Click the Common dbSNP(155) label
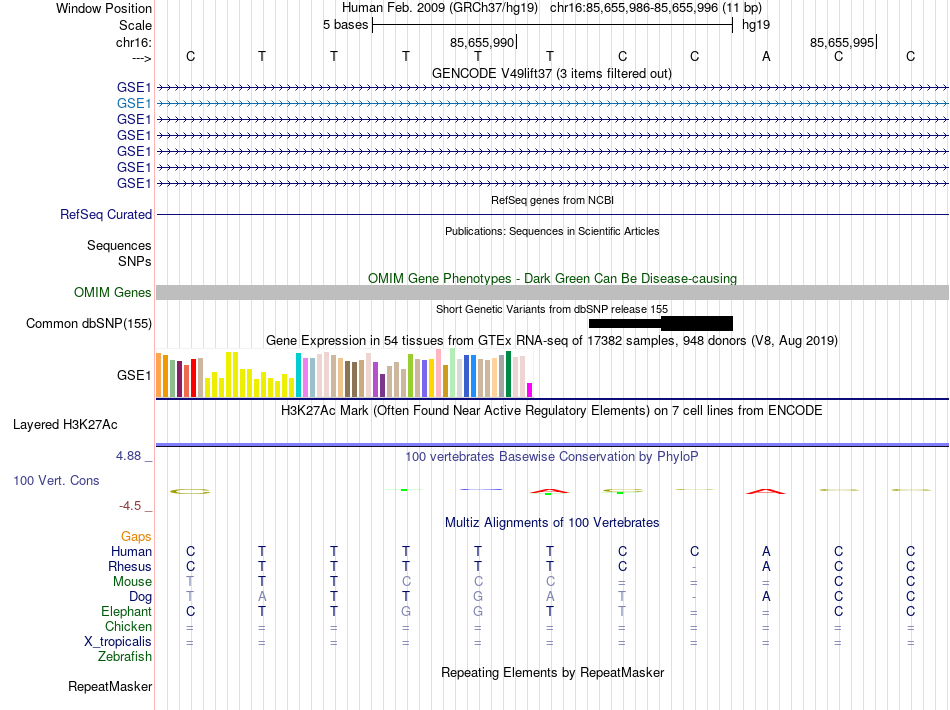This screenshot has width=950, height=710. [x=88, y=323]
